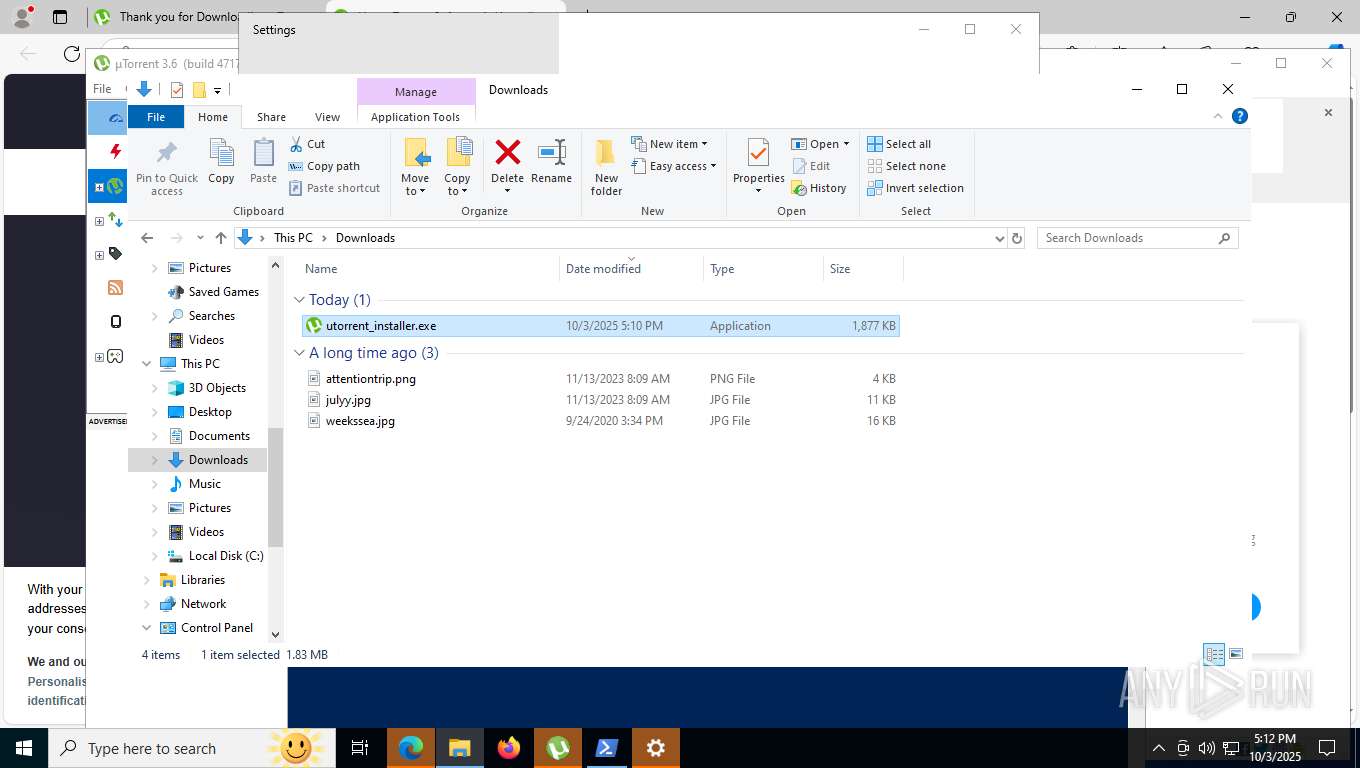Click Edit in Open group
The image size is (1360, 768).
click(811, 166)
